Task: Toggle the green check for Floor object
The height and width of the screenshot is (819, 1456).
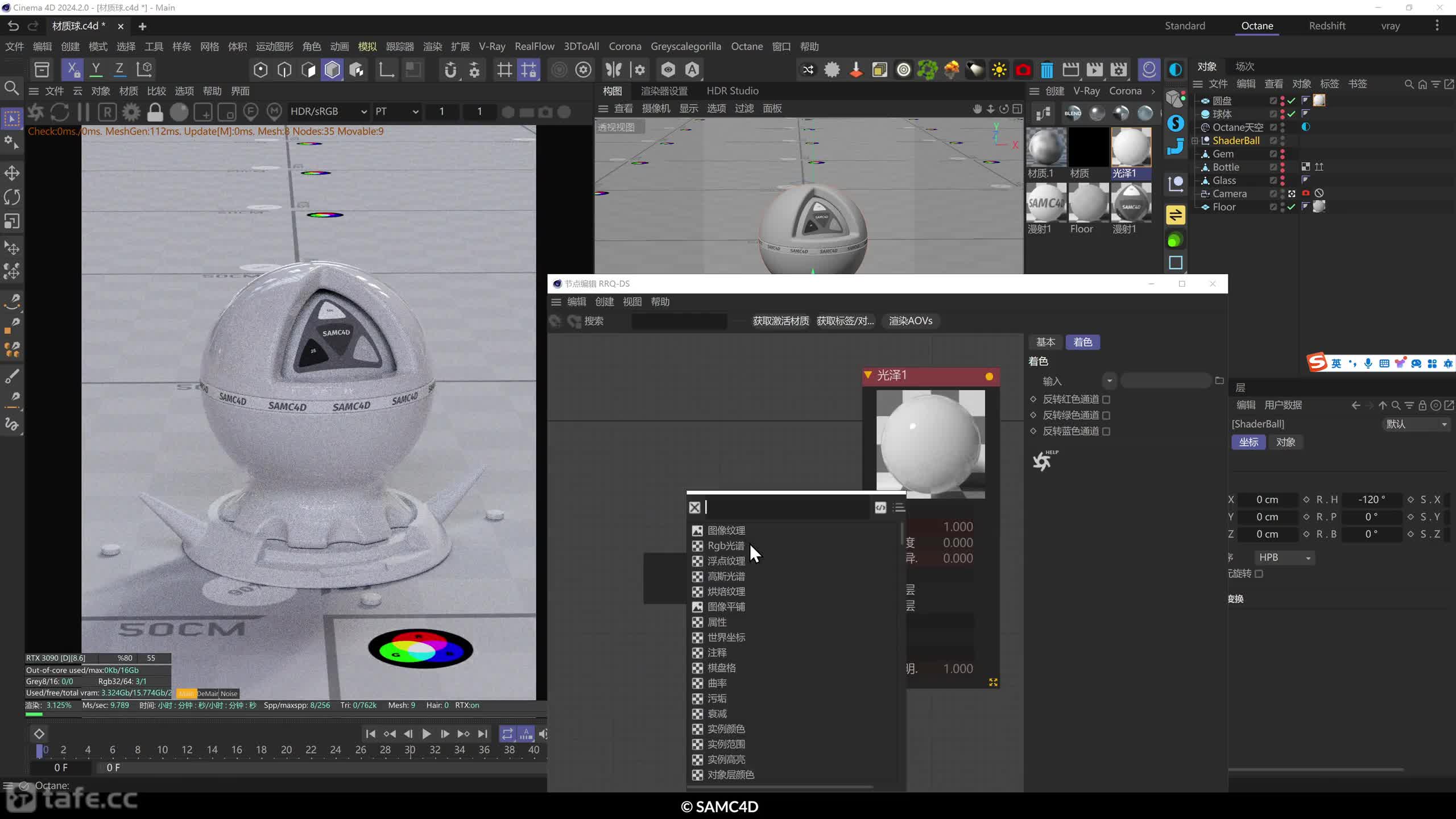Action: (x=1292, y=207)
